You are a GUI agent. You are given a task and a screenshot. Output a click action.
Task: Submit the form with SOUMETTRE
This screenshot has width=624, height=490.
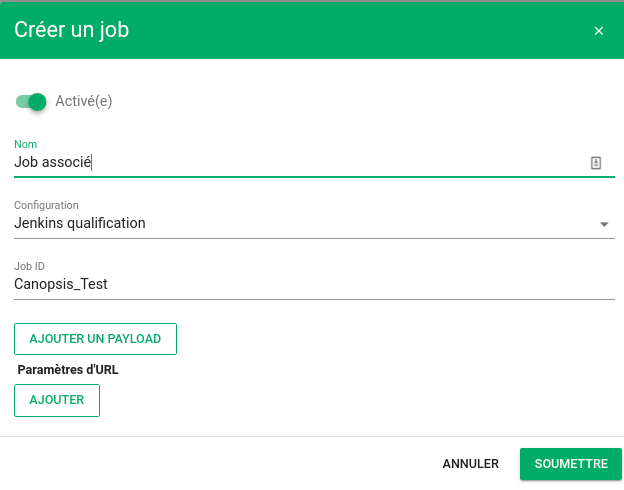tap(571, 464)
